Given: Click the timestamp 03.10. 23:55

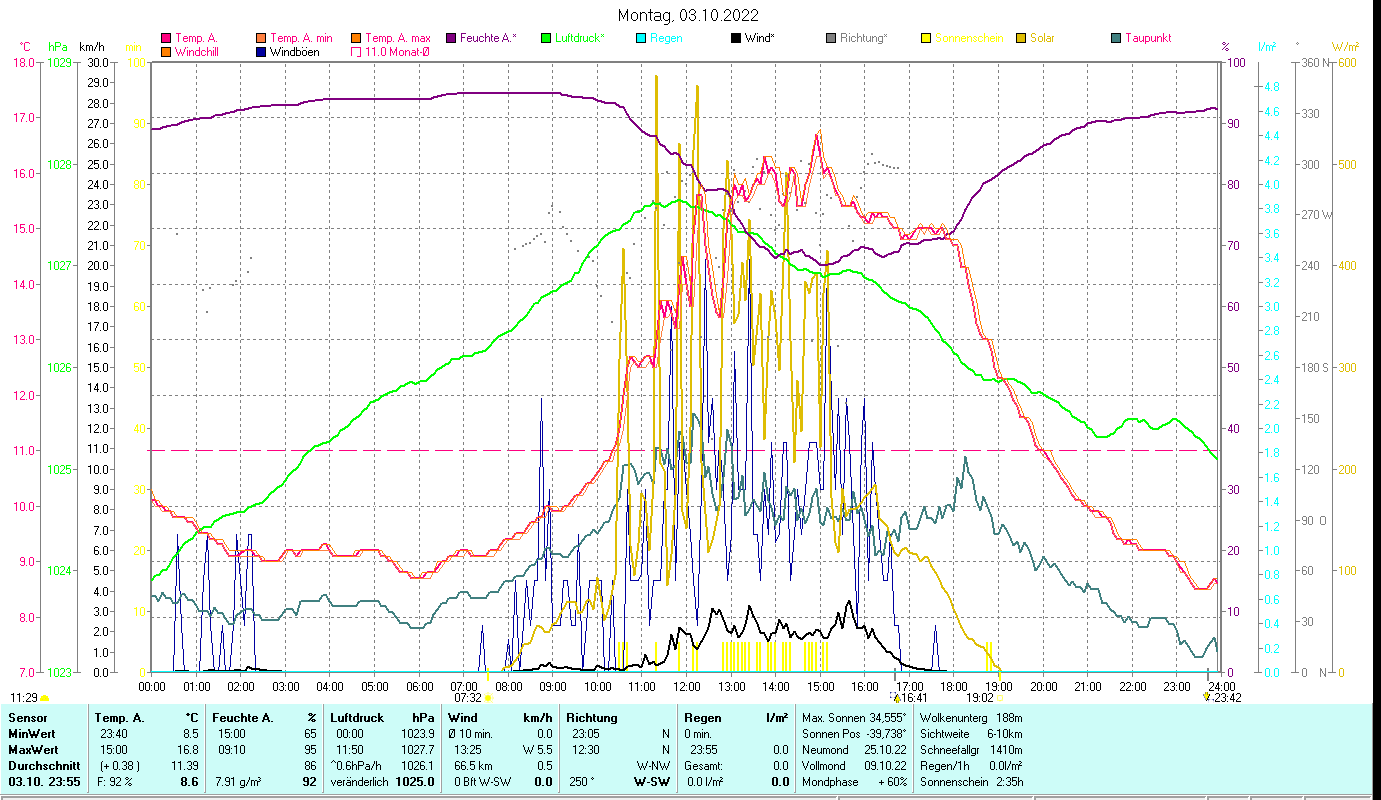Looking at the screenshot, I should coord(44,782).
